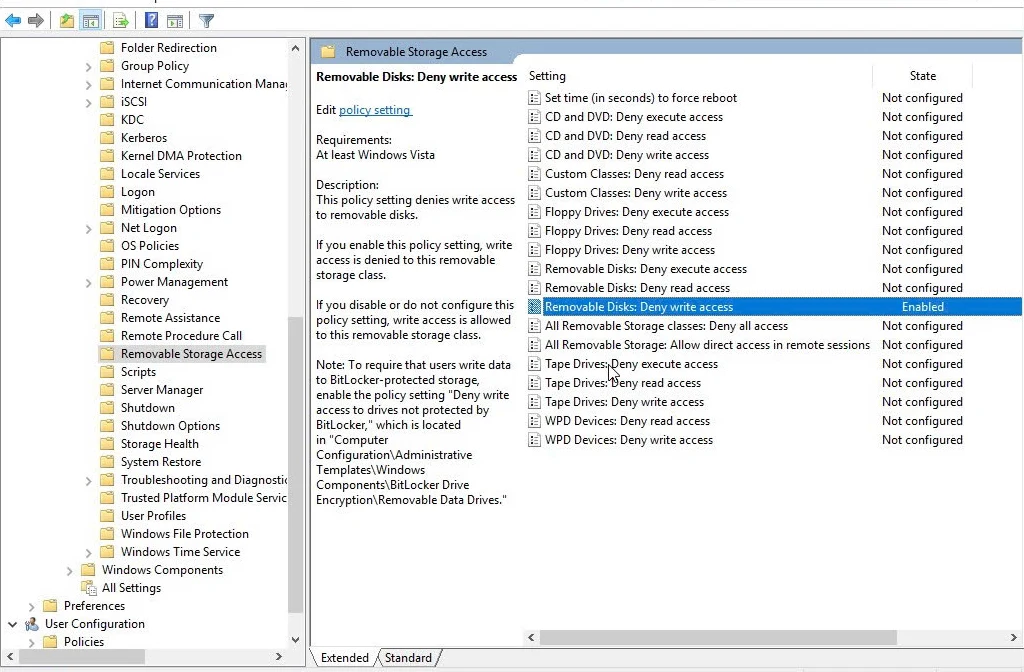Click policy icon for Set time to force reboot
The width and height of the screenshot is (1024, 672).
point(534,98)
